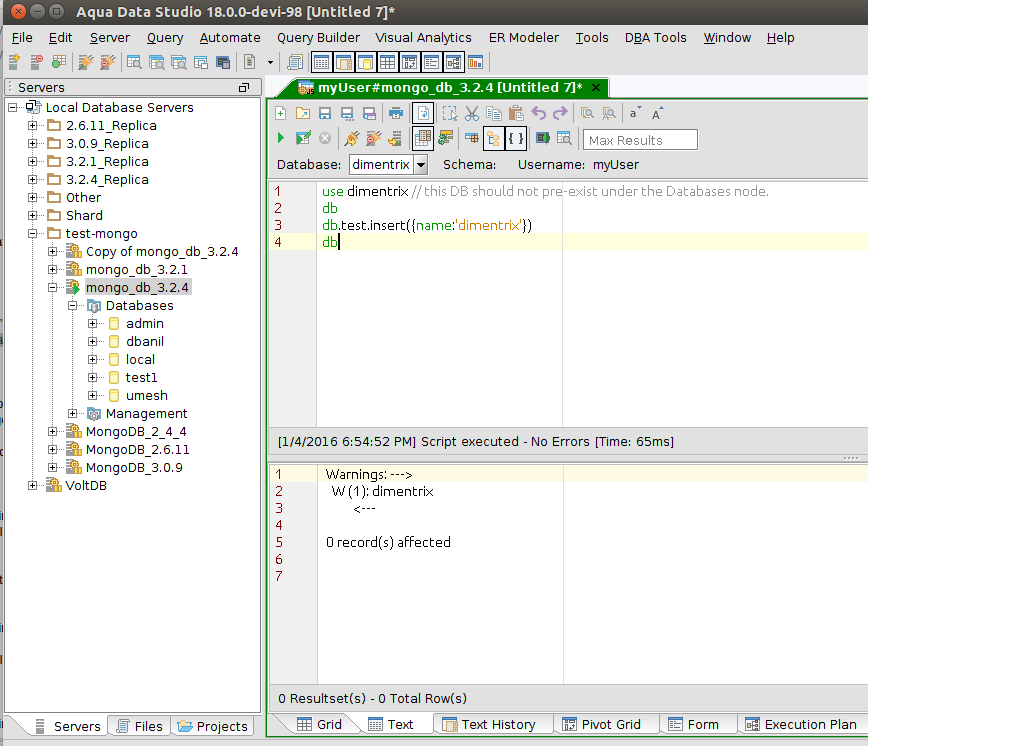The width and height of the screenshot is (1016, 746).
Task: Close the myUser#mongo_db_3.2.4 editor tab
Action: [x=596, y=87]
